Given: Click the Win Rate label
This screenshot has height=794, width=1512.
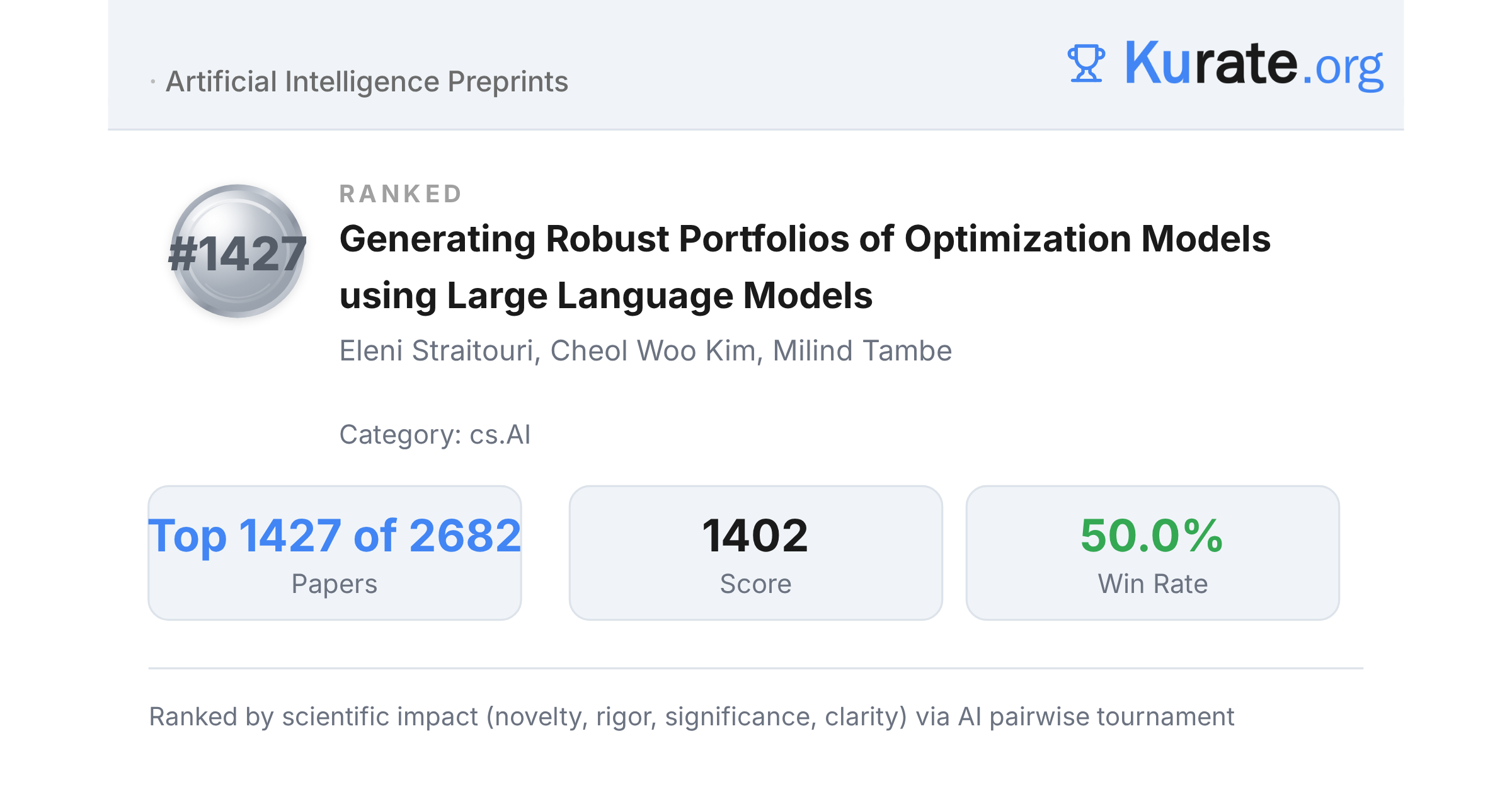Looking at the screenshot, I should coord(1152,584).
